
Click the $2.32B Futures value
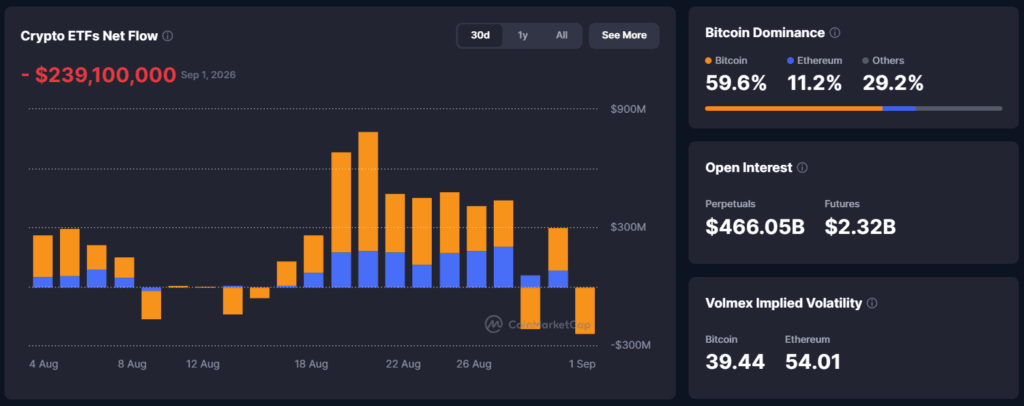pos(860,226)
